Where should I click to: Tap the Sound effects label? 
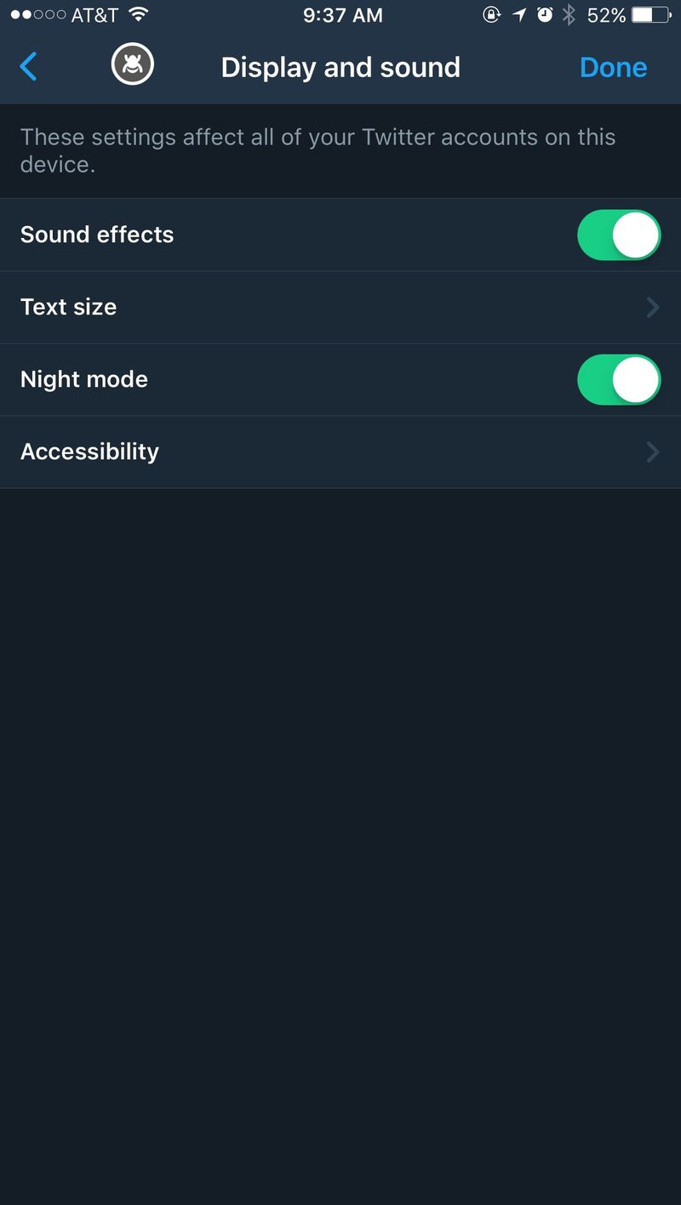tap(97, 235)
